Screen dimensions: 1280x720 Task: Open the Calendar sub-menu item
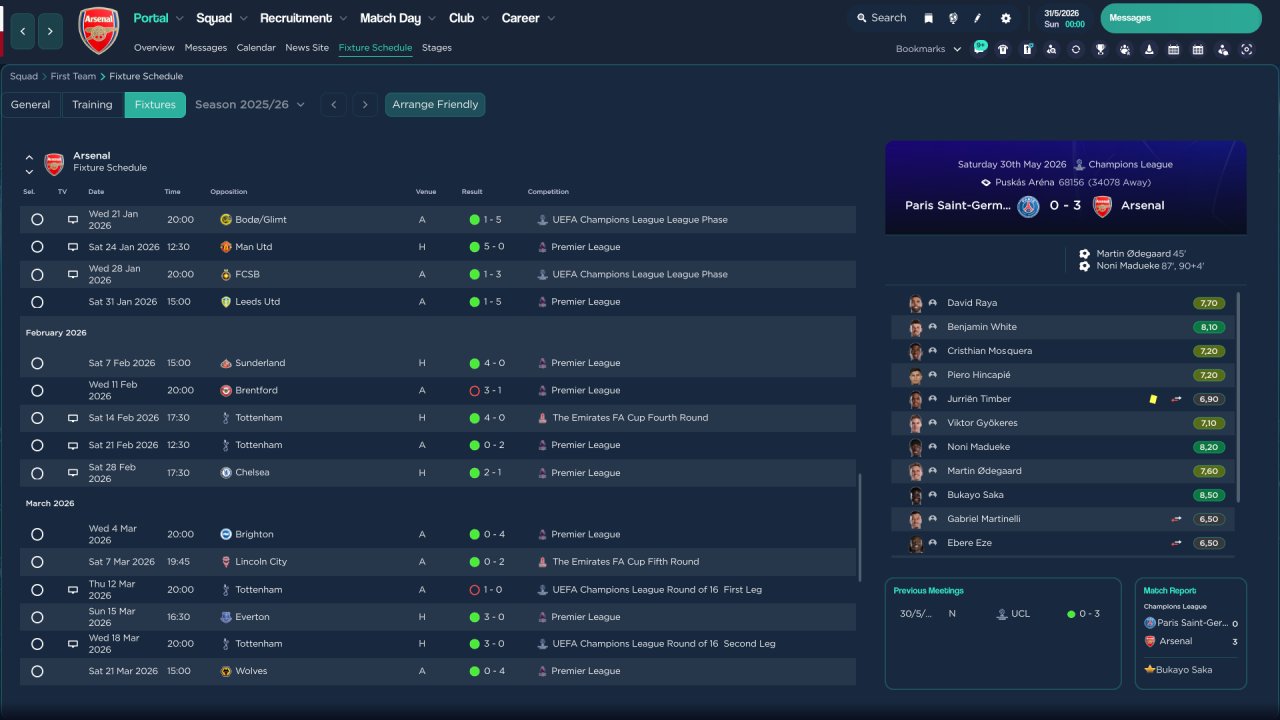point(256,48)
